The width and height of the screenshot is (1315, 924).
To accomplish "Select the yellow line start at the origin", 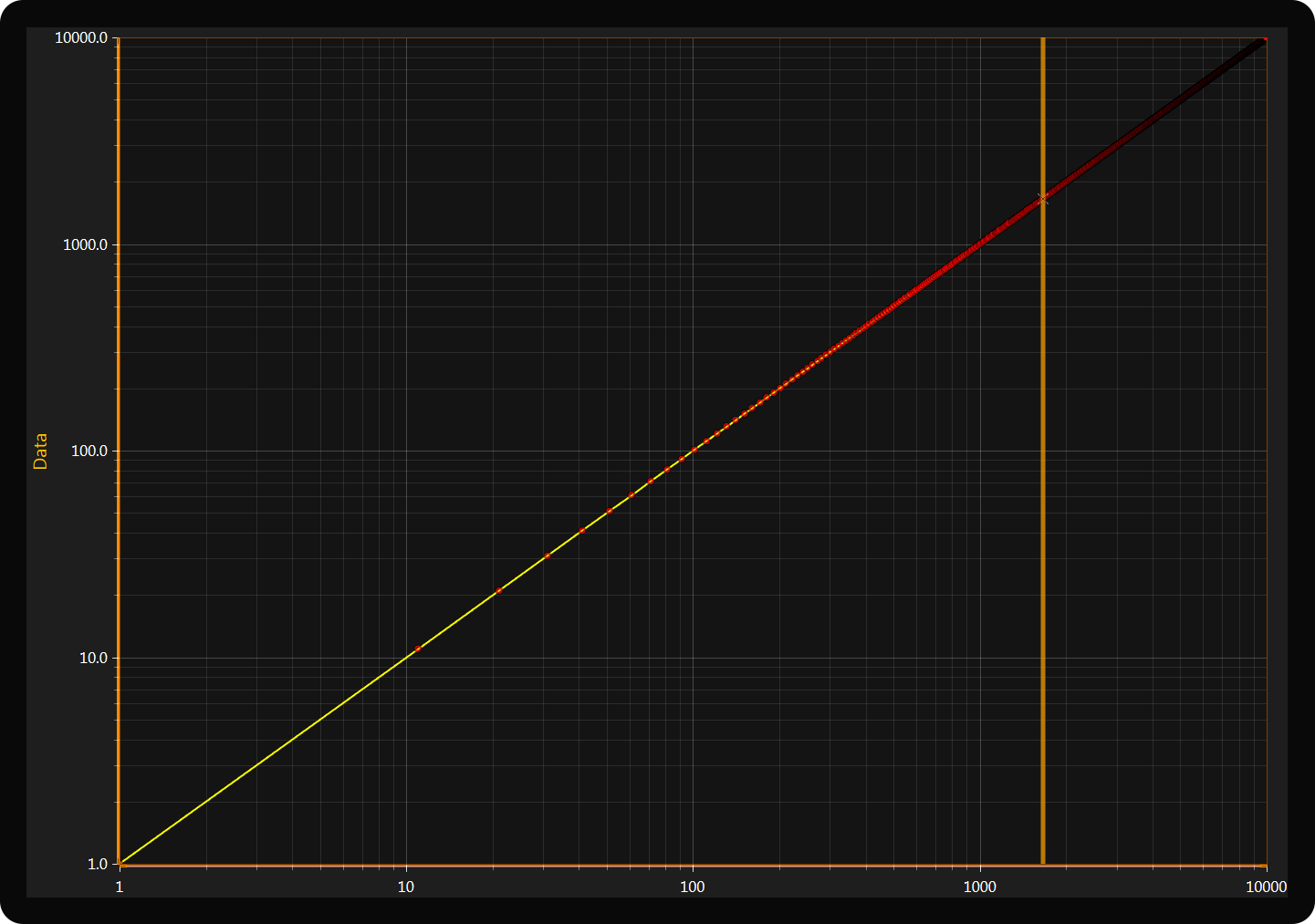I will (121, 863).
